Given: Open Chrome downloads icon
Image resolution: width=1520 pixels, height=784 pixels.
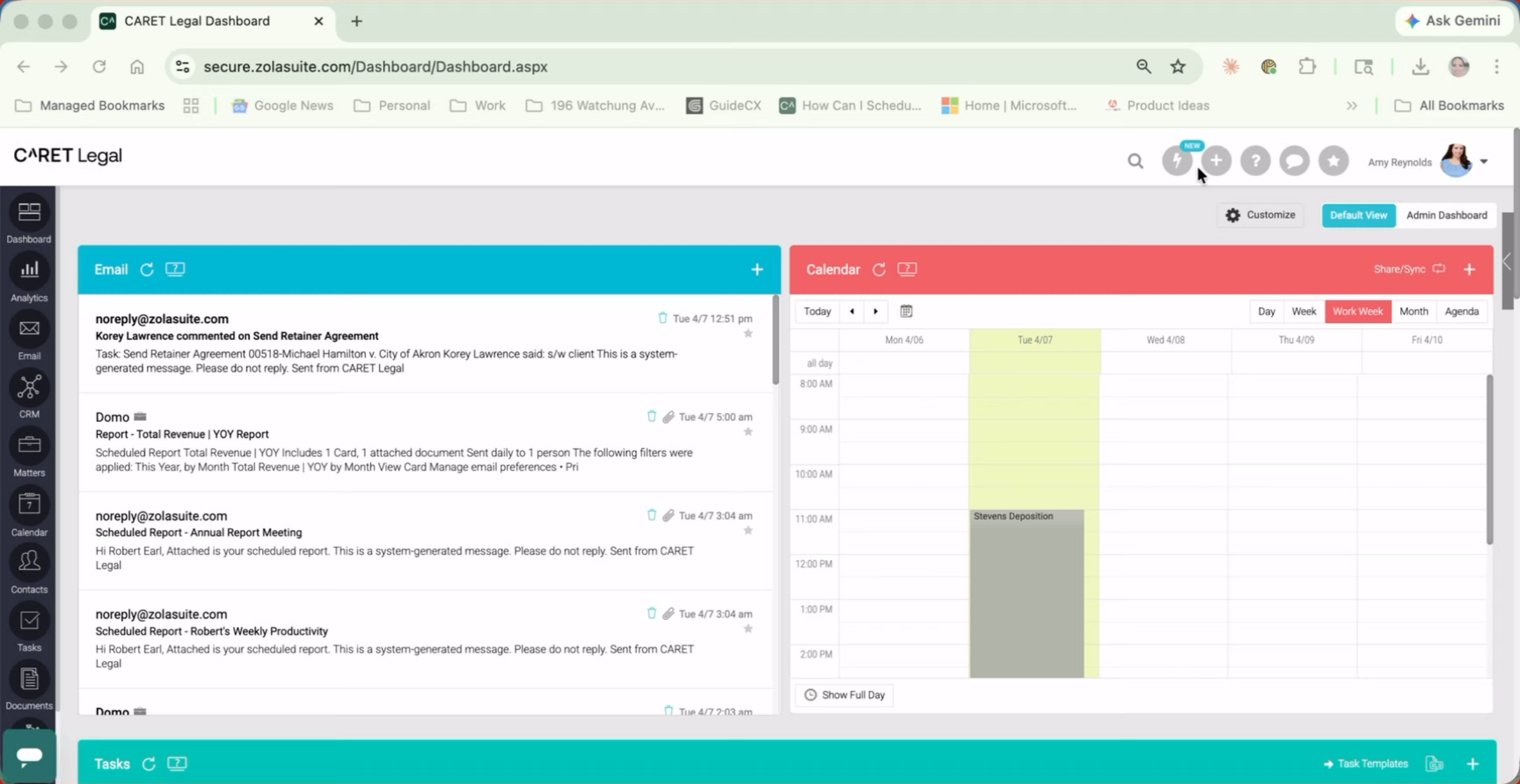Looking at the screenshot, I should [x=1421, y=66].
